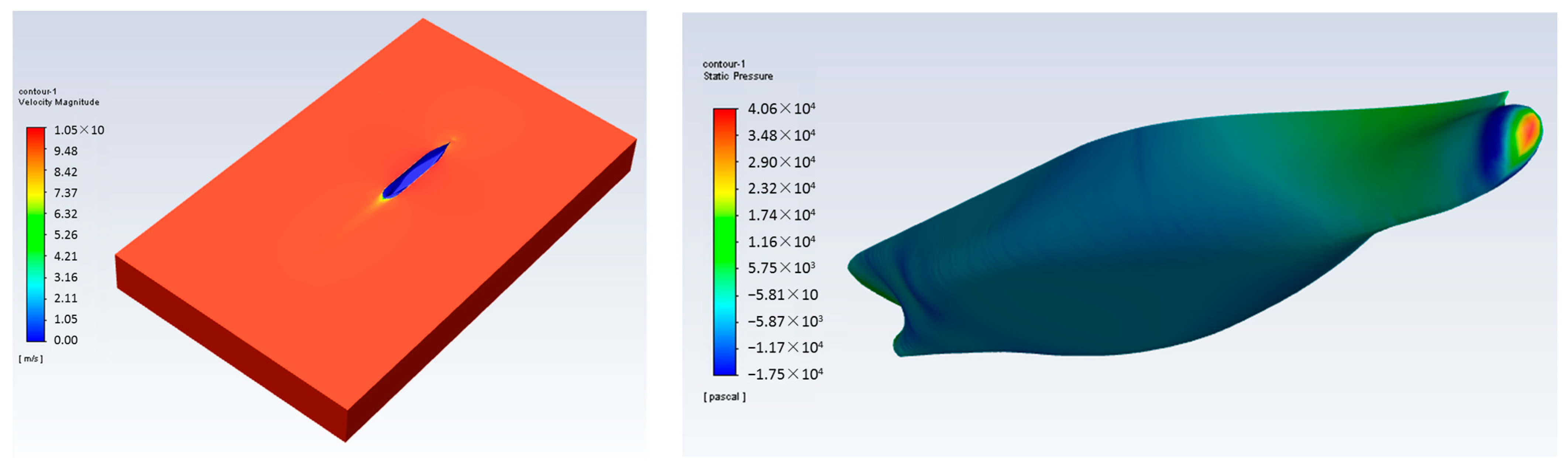Select the 'Static Pressure' legend title
Screen dimensions: 1568x469
click(738, 77)
